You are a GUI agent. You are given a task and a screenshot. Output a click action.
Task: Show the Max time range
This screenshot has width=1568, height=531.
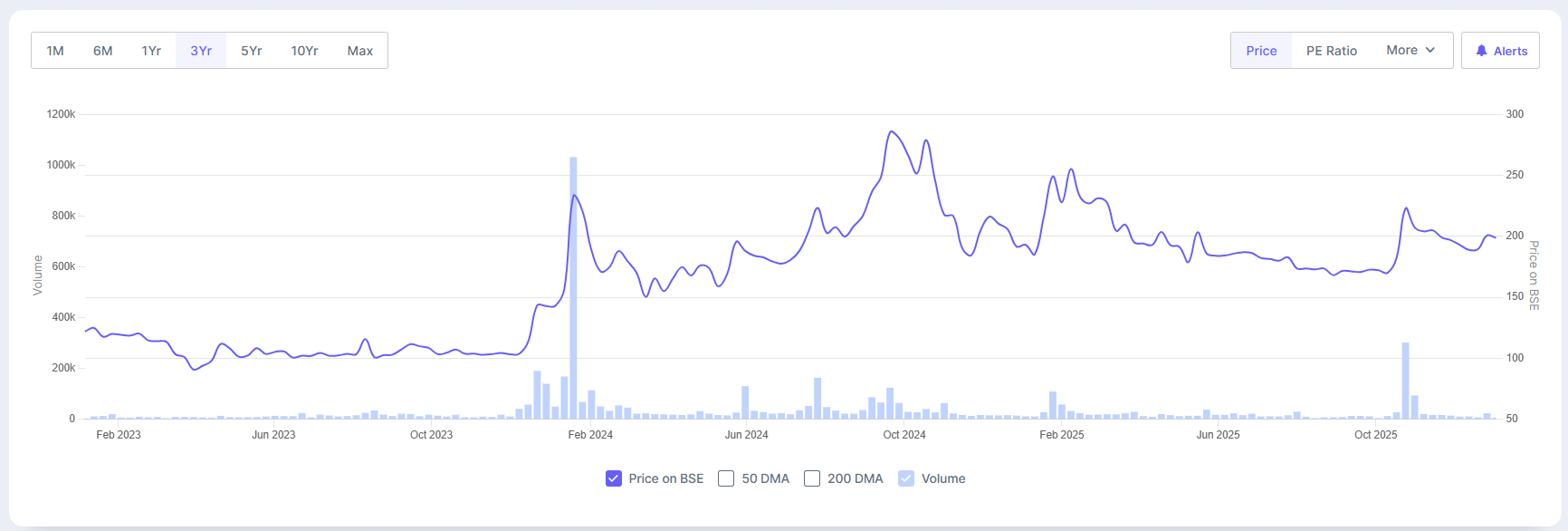(360, 51)
